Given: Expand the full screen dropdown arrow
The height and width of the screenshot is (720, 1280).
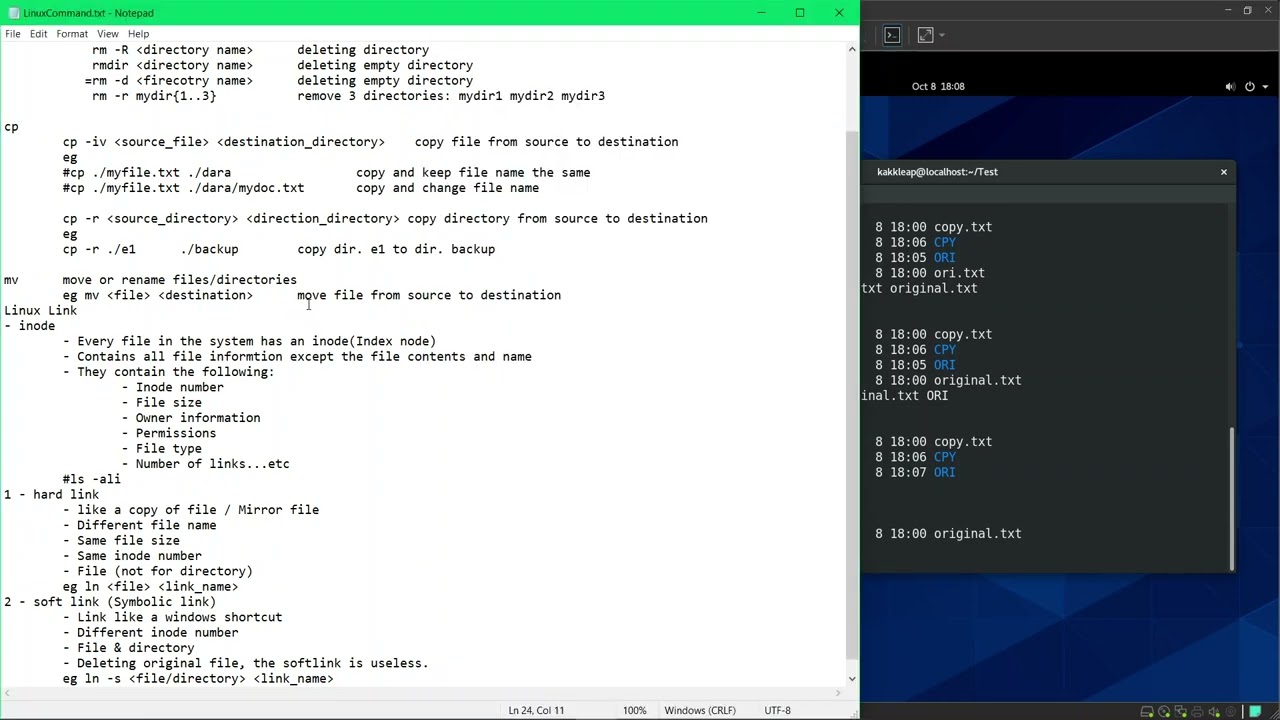Looking at the screenshot, I should pos(942,35).
